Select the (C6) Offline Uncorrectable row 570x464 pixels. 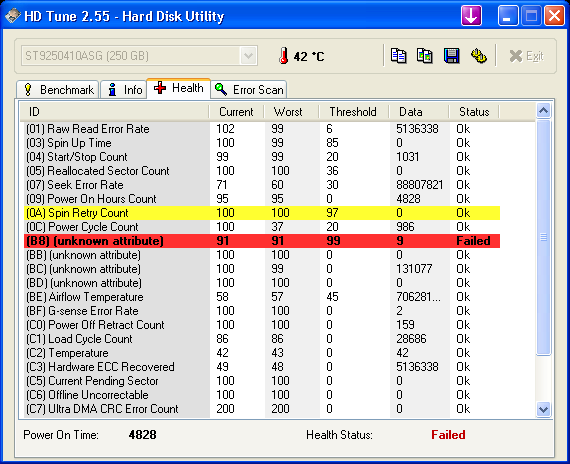pyautogui.click(x=262, y=395)
